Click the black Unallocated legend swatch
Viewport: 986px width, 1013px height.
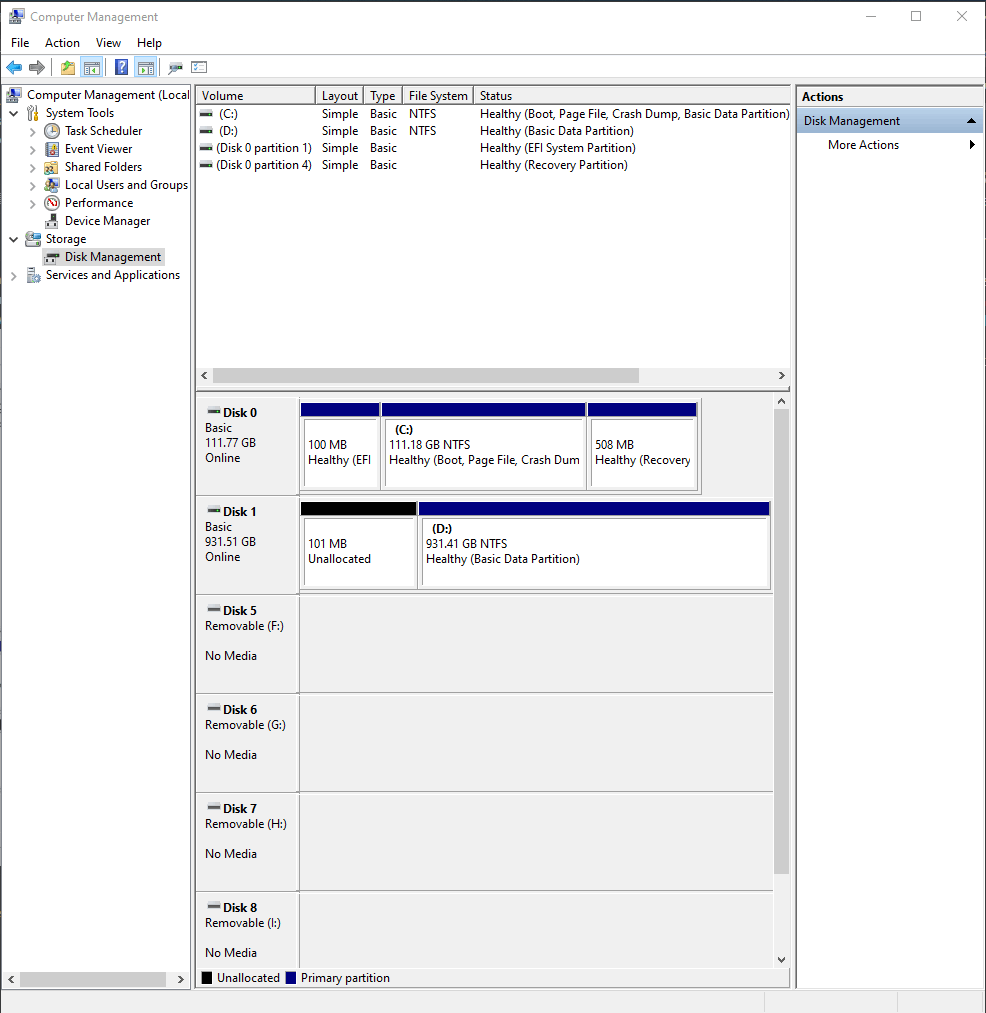[207, 977]
